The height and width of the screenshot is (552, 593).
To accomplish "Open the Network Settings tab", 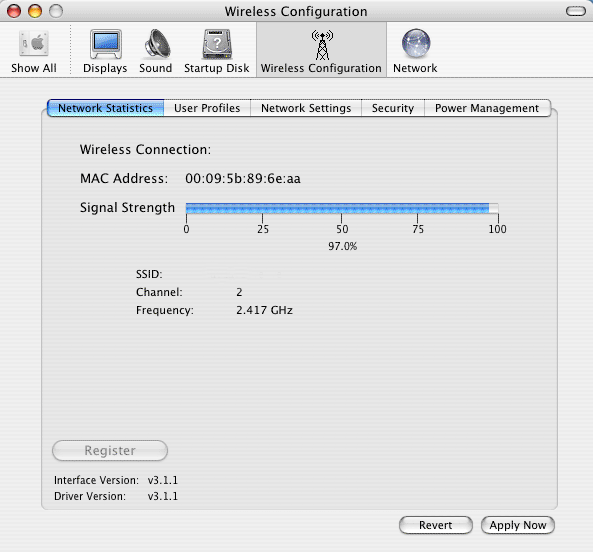I will (306, 108).
